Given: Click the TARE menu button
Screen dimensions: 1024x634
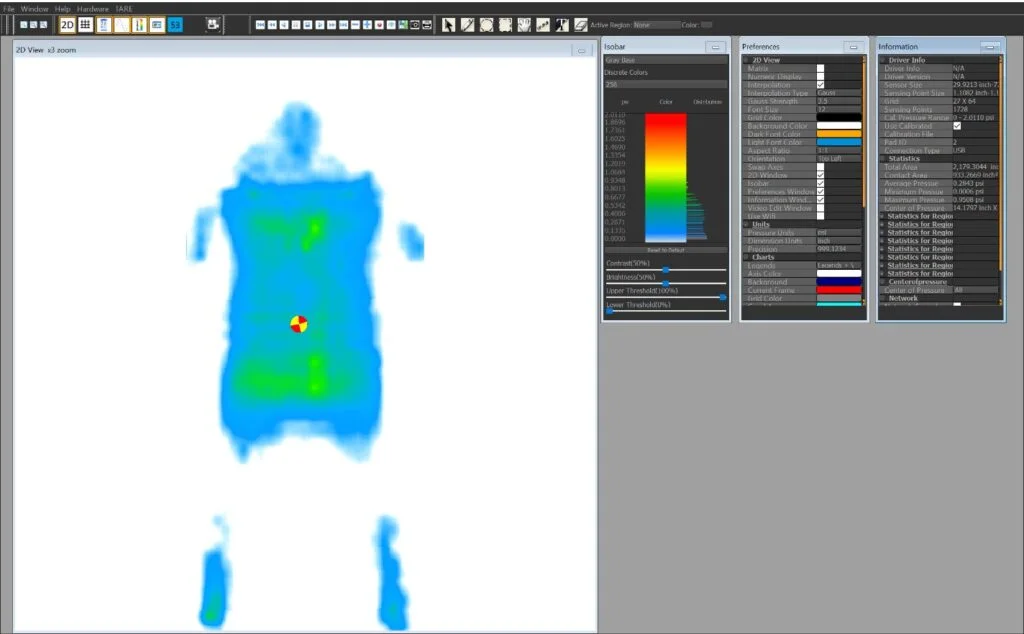Looking at the screenshot, I should pyautogui.click(x=124, y=8).
